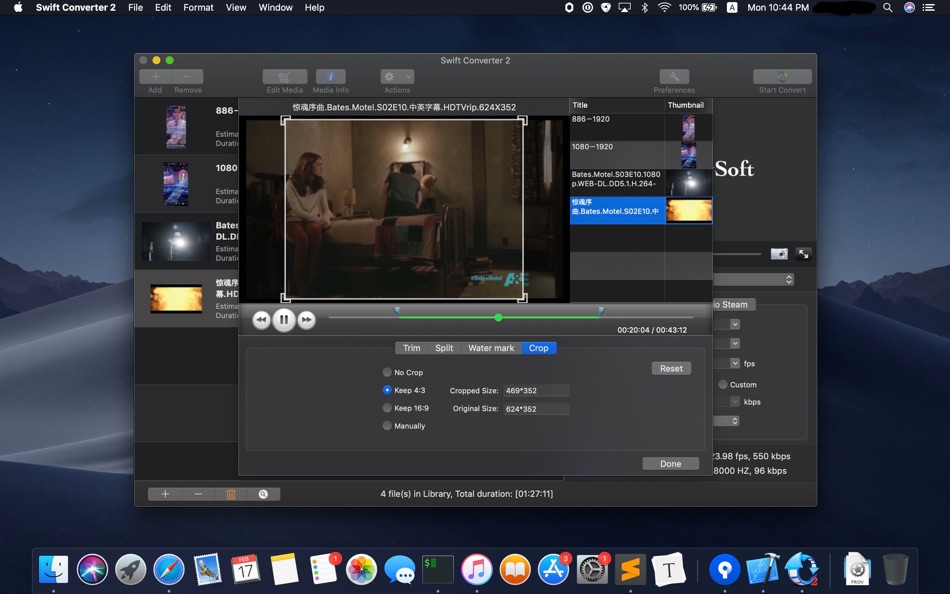
Task: Pause the video playback
Action: pyautogui.click(x=284, y=319)
